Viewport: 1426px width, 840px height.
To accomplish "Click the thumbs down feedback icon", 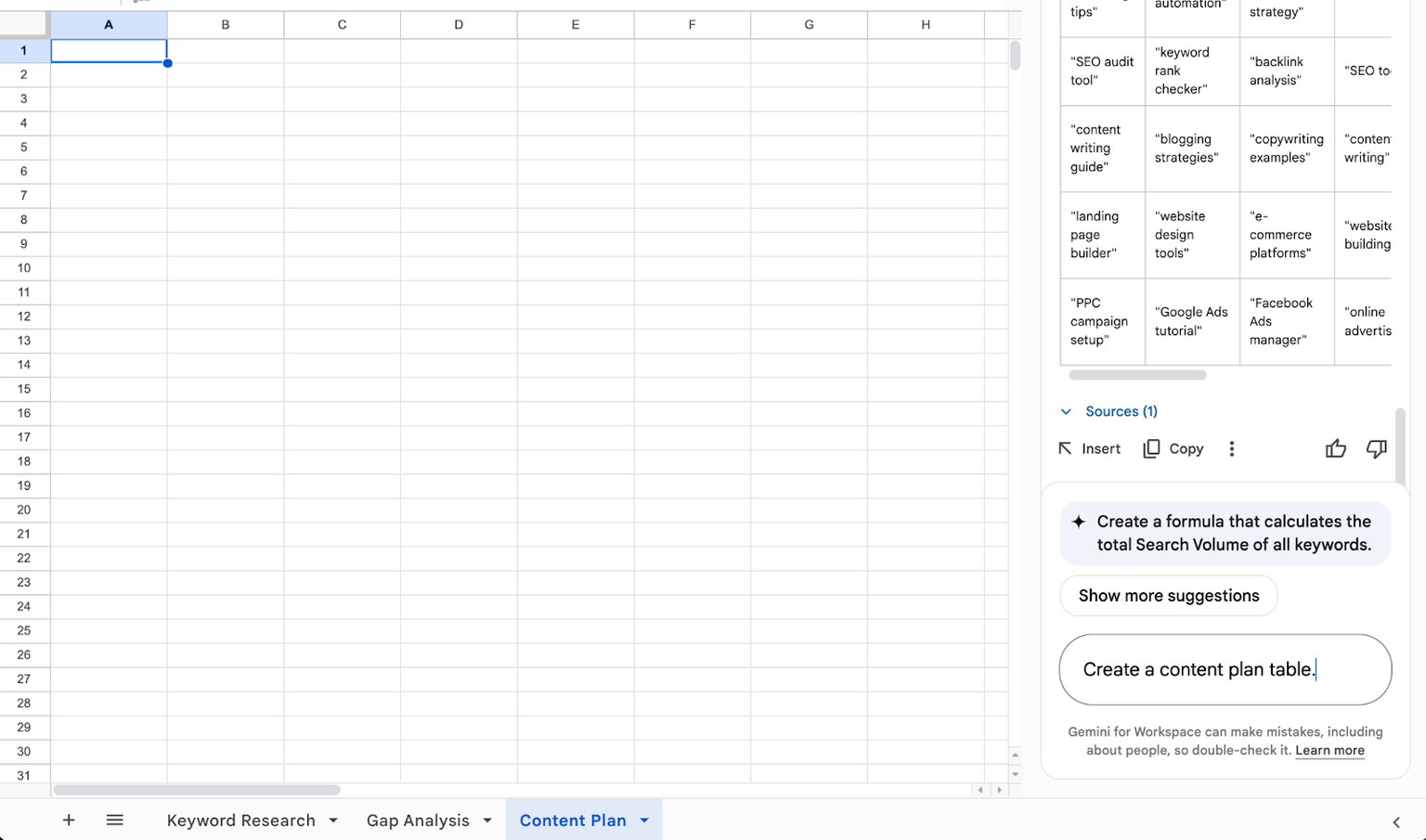I will 1376,449.
